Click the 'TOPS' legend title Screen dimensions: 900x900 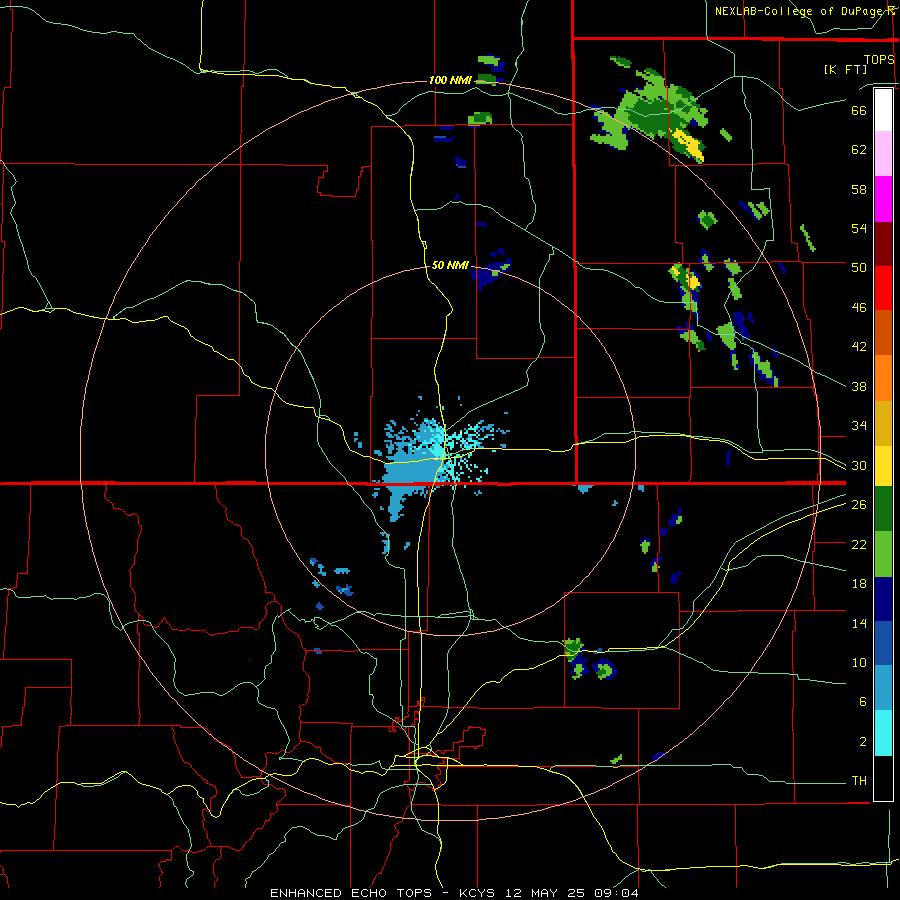click(x=879, y=59)
